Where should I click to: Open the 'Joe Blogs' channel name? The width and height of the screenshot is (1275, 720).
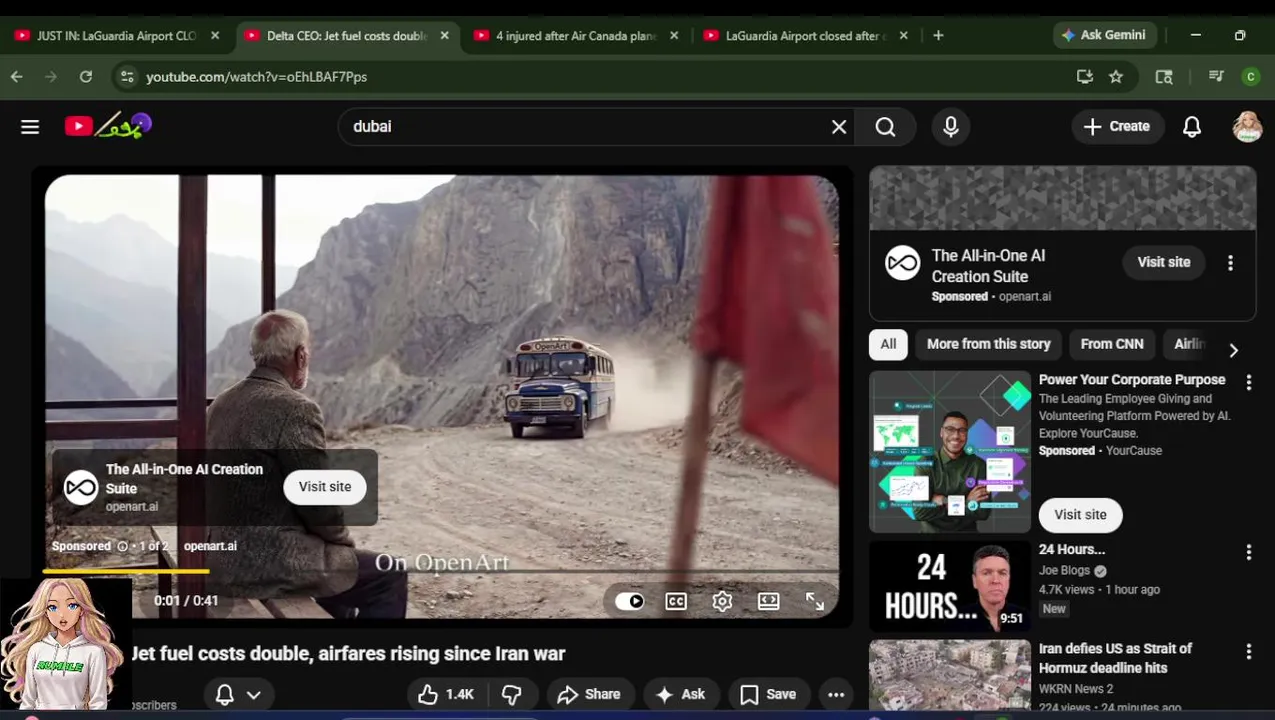point(1064,571)
